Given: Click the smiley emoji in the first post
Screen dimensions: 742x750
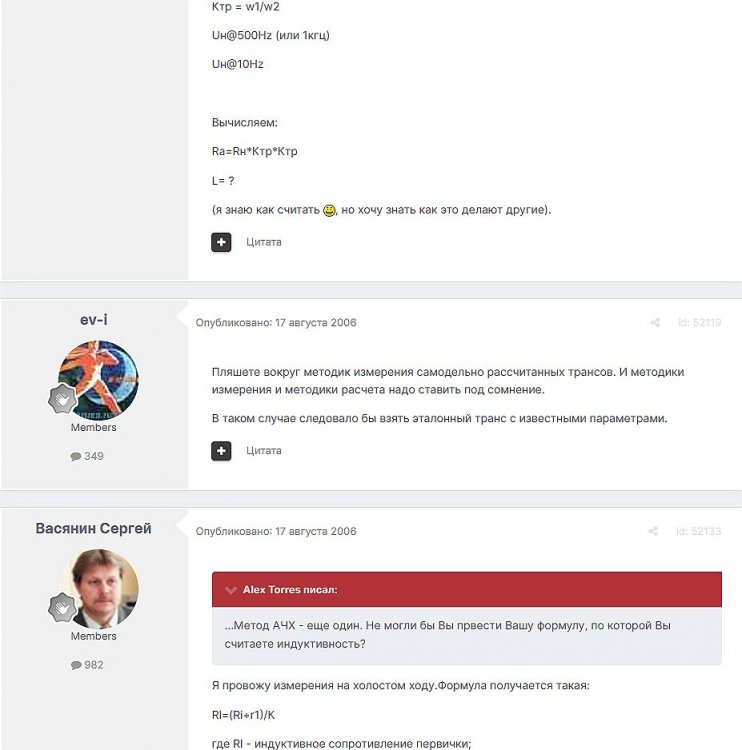Looking at the screenshot, I should (329, 210).
